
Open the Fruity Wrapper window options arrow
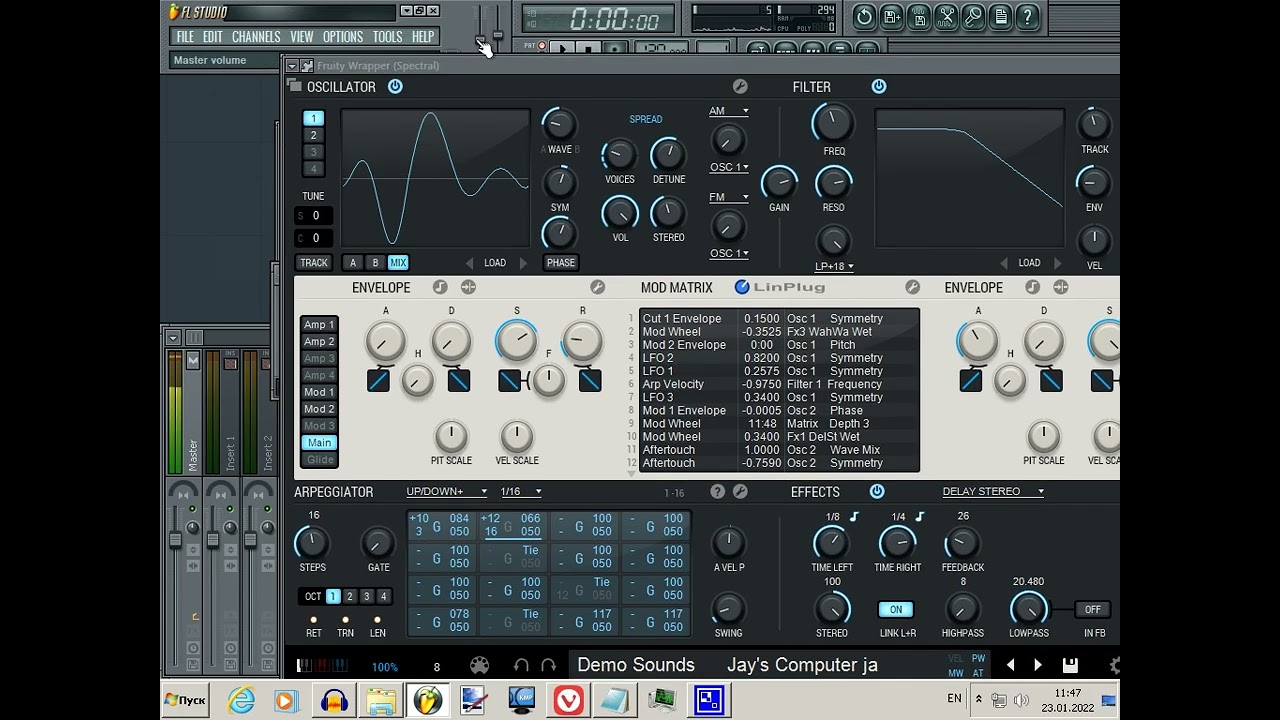[x=291, y=66]
